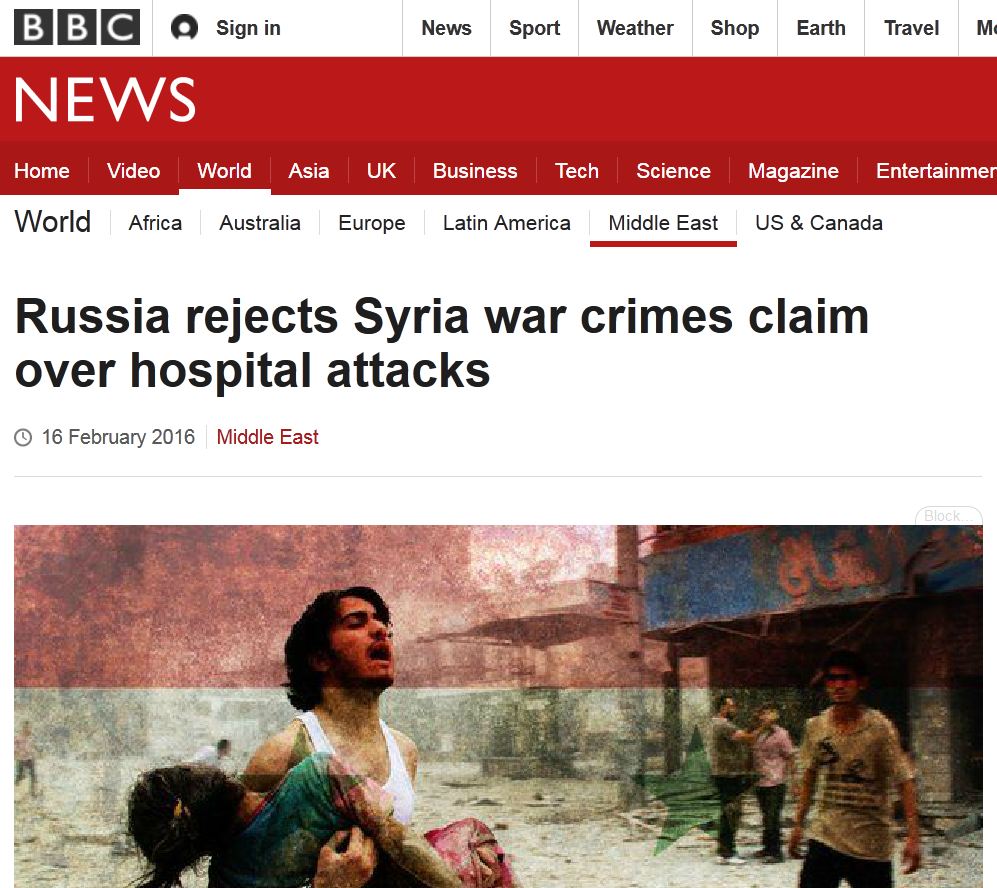Select the Europe sub-section
997x888 pixels.
372,223
